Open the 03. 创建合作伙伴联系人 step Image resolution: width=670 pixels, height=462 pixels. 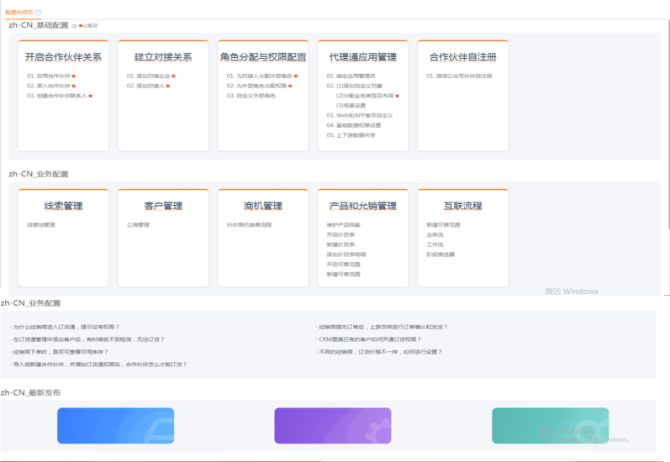pyautogui.click(x=57, y=96)
